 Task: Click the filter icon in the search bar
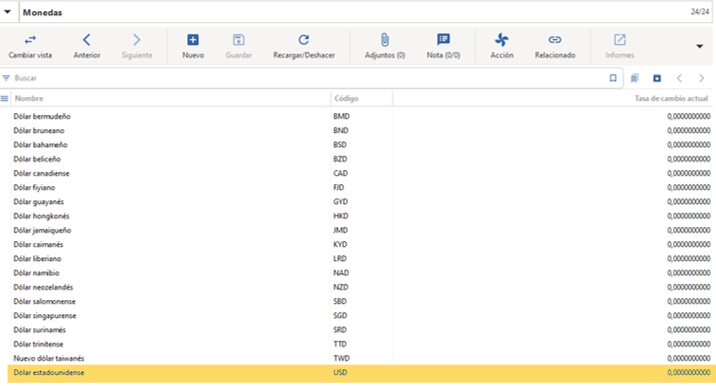(x=6, y=78)
